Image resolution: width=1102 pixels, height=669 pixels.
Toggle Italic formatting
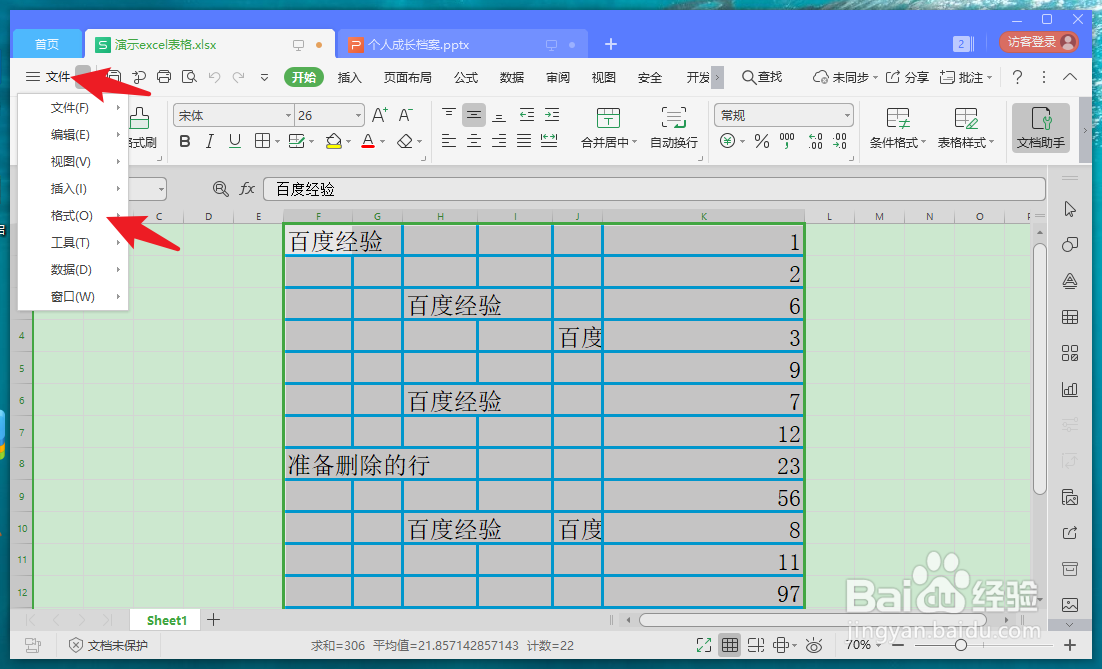[209, 141]
